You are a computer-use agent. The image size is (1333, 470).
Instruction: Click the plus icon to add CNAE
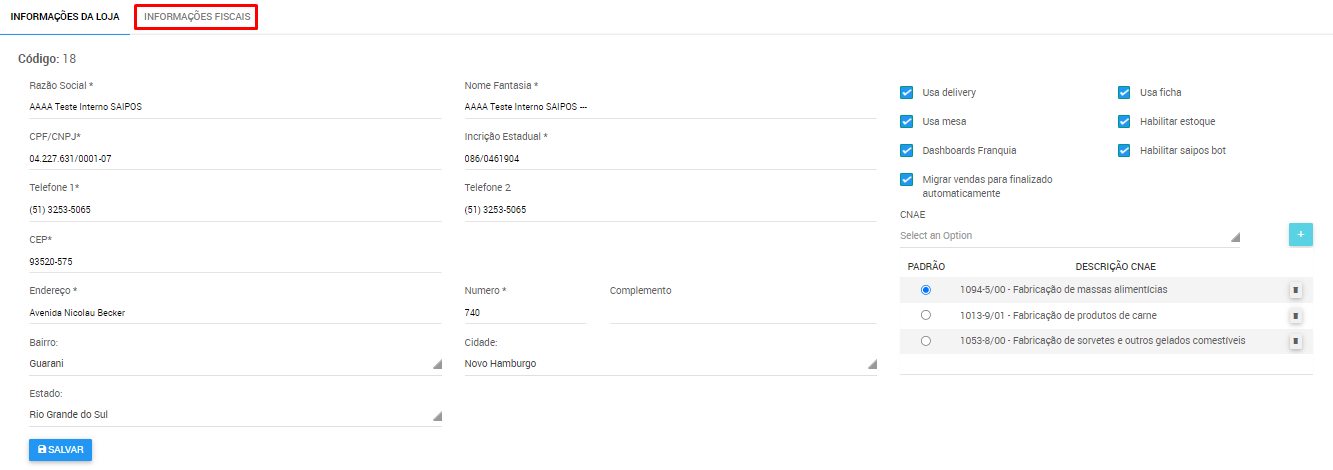tap(1300, 234)
